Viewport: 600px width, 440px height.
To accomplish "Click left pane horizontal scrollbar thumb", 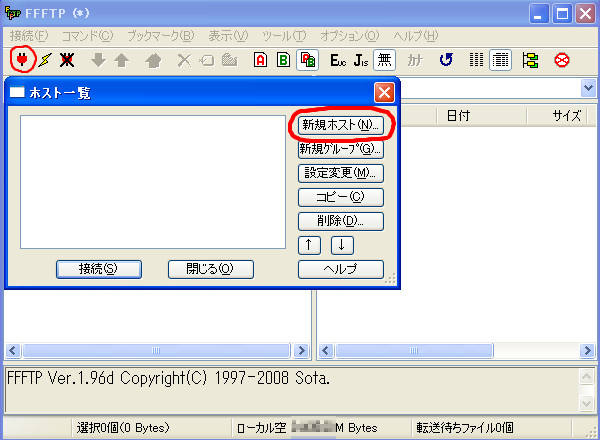I will point(156,350).
